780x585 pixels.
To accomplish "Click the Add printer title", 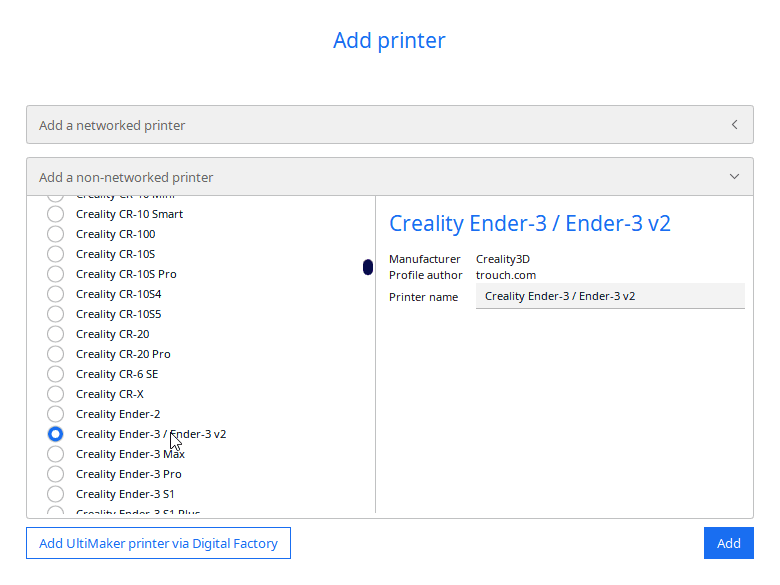I will pos(389,40).
